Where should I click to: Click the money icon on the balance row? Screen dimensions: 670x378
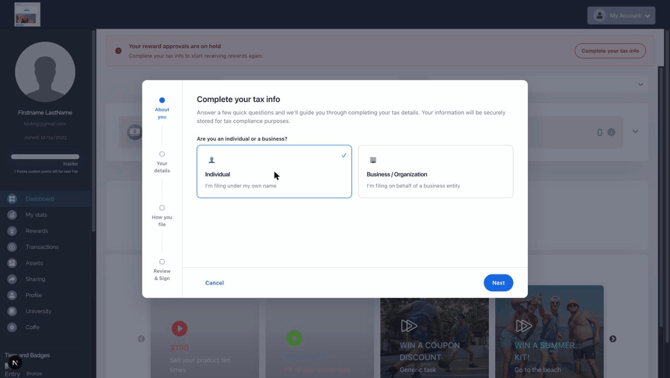coord(135,132)
